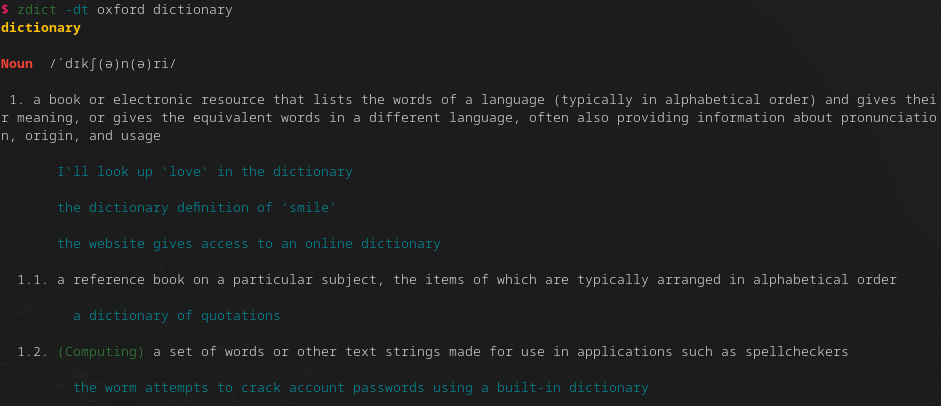Click the pronunciation /ˈdɪkʃ(ə)n(ə)ri/
Viewport: 941px width, 406px height.
coord(113,64)
